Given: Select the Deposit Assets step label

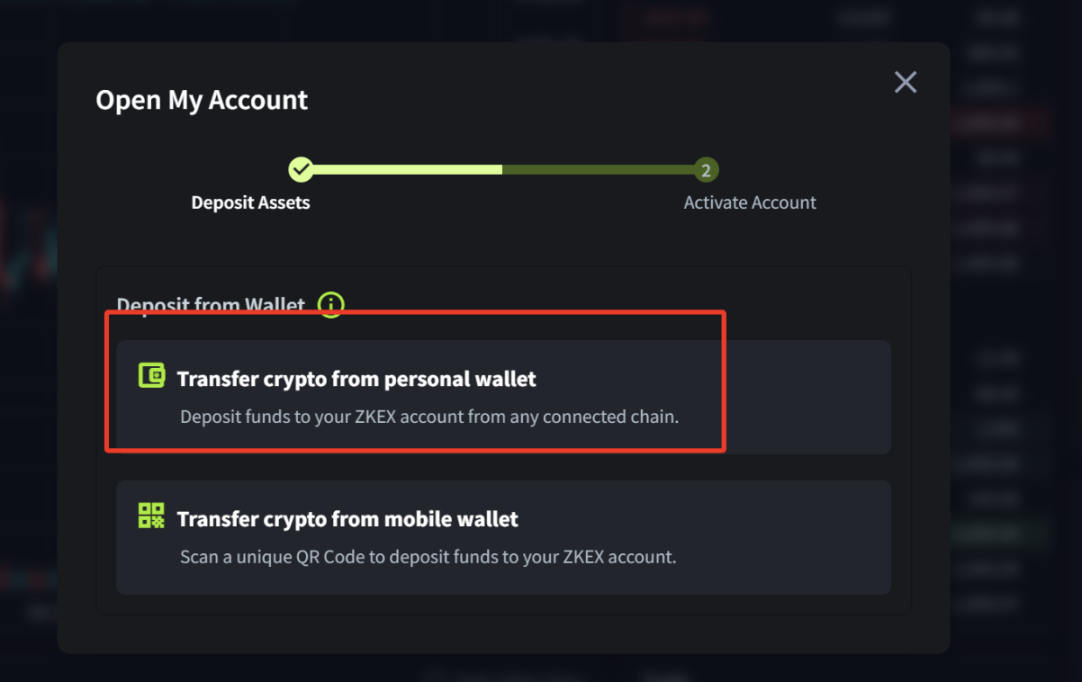Looking at the screenshot, I should [251, 203].
